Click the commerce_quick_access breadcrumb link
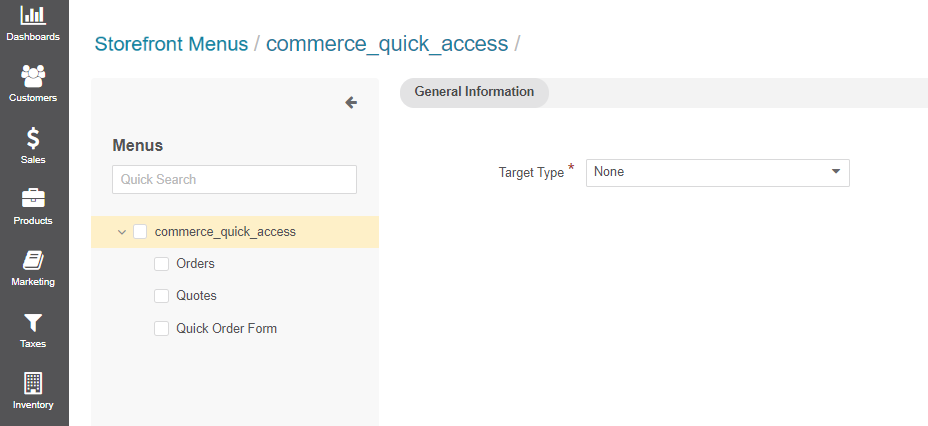Viewport: 928px width, 426px height. tap(386, 44)
